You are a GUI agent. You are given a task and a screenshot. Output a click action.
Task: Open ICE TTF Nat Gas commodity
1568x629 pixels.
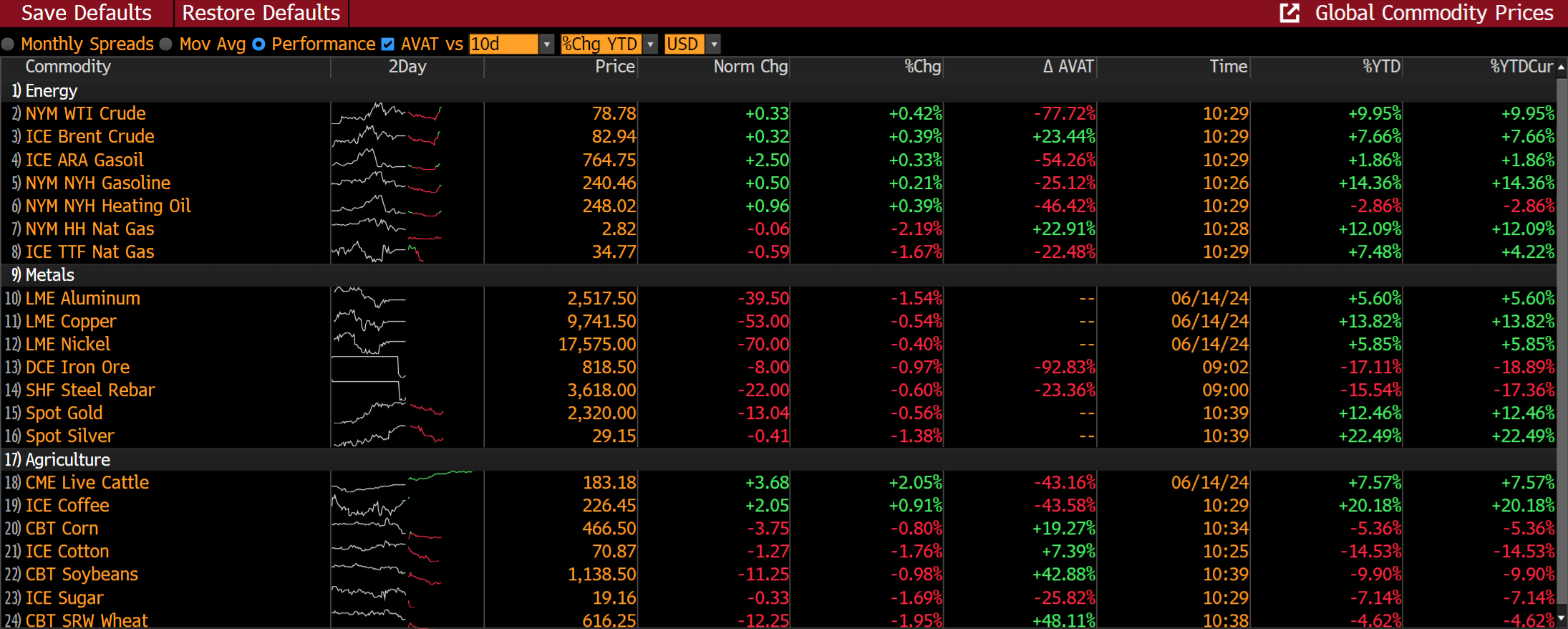coord(89,251)
